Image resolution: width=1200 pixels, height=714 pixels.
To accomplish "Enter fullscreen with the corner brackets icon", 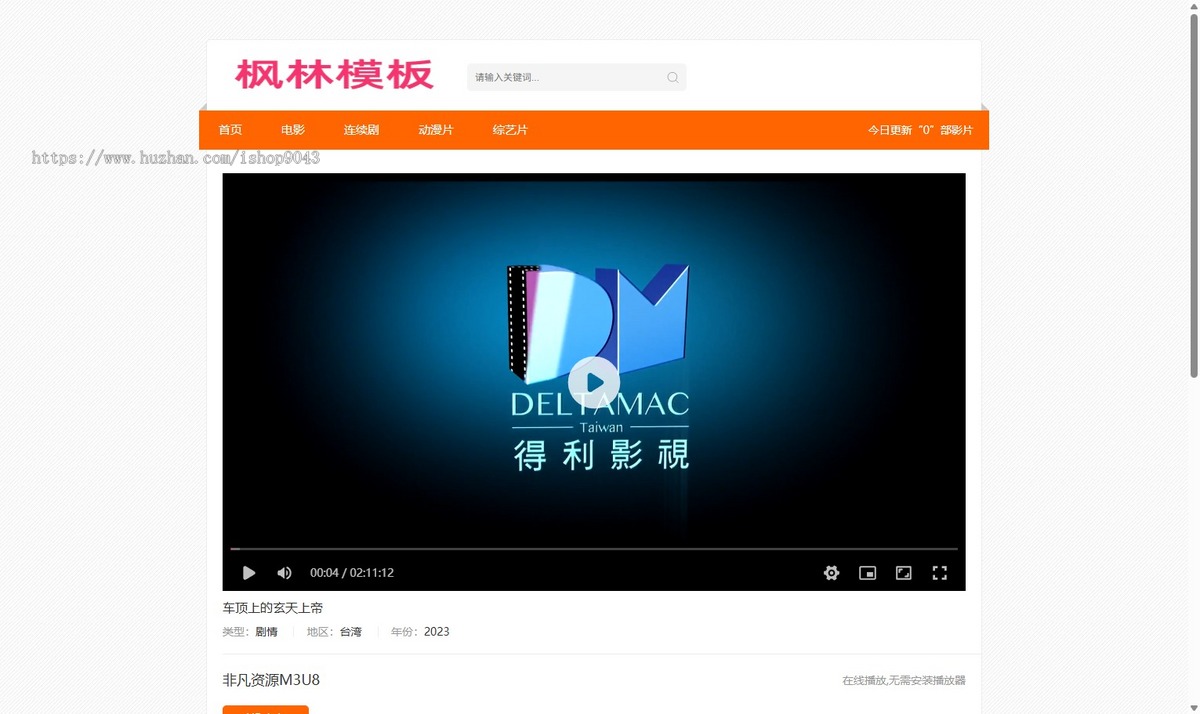I will (939, 573).
